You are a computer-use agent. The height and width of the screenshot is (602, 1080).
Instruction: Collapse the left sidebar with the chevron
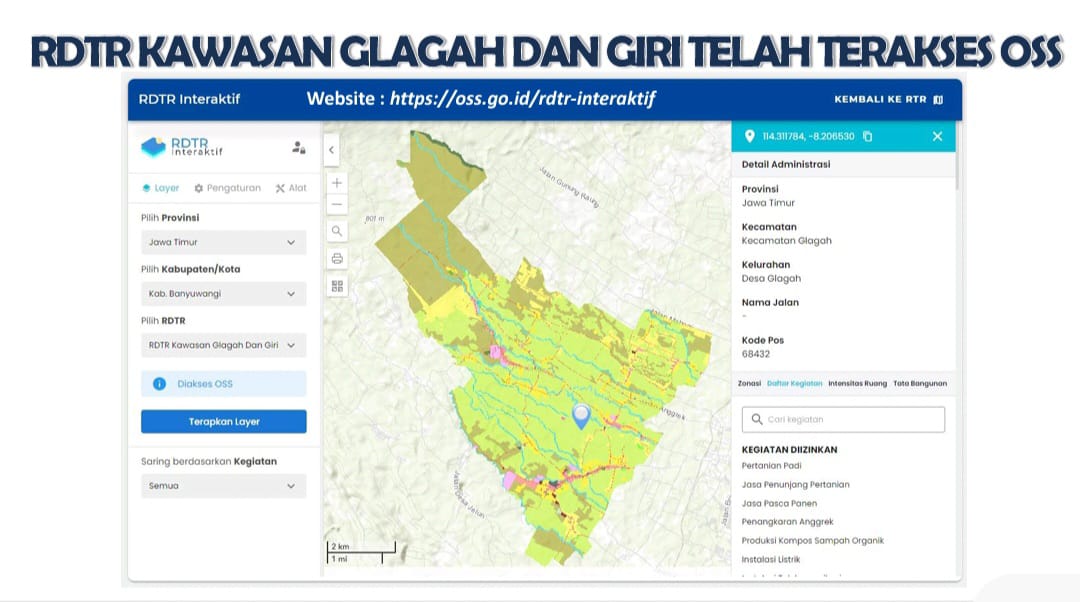331,150
